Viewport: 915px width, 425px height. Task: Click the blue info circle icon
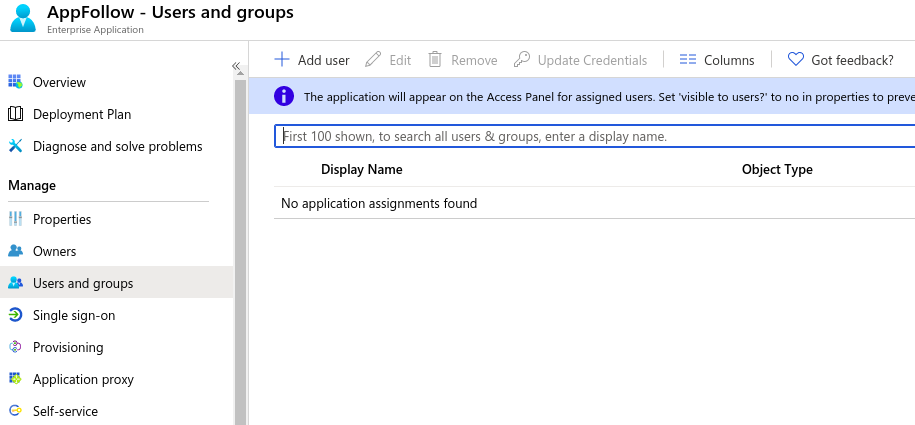(284, 96)
